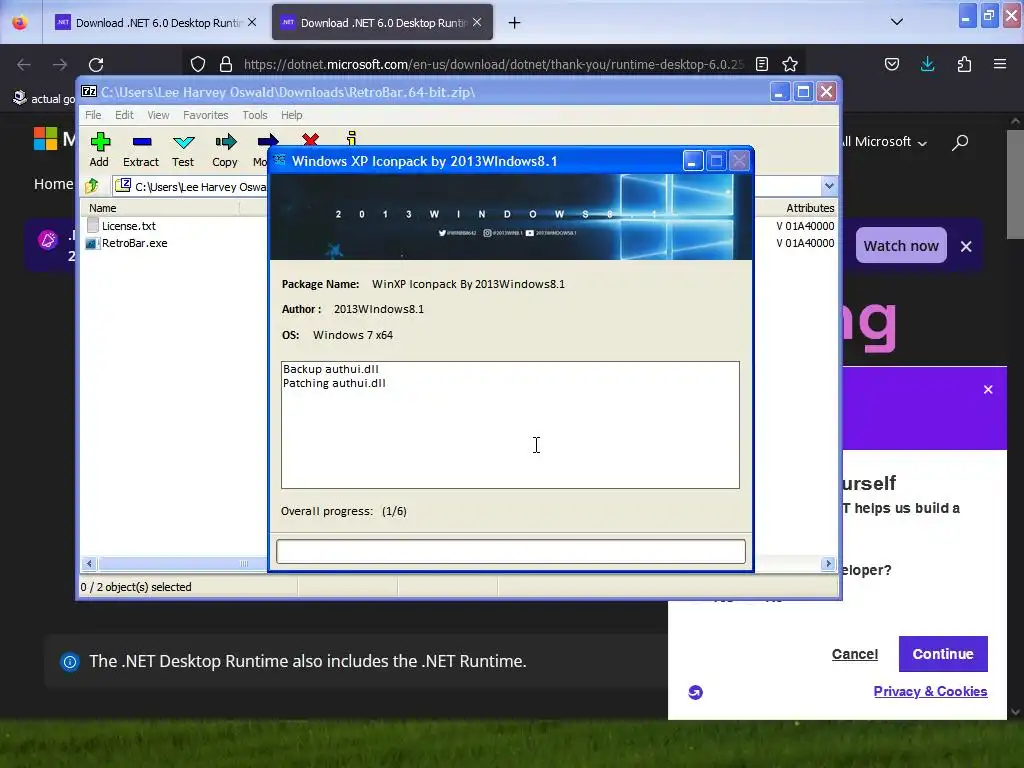Screen dimensions: 1024x768
Task: Open the List all tabs chevron
Action: (x=897, y=22)
